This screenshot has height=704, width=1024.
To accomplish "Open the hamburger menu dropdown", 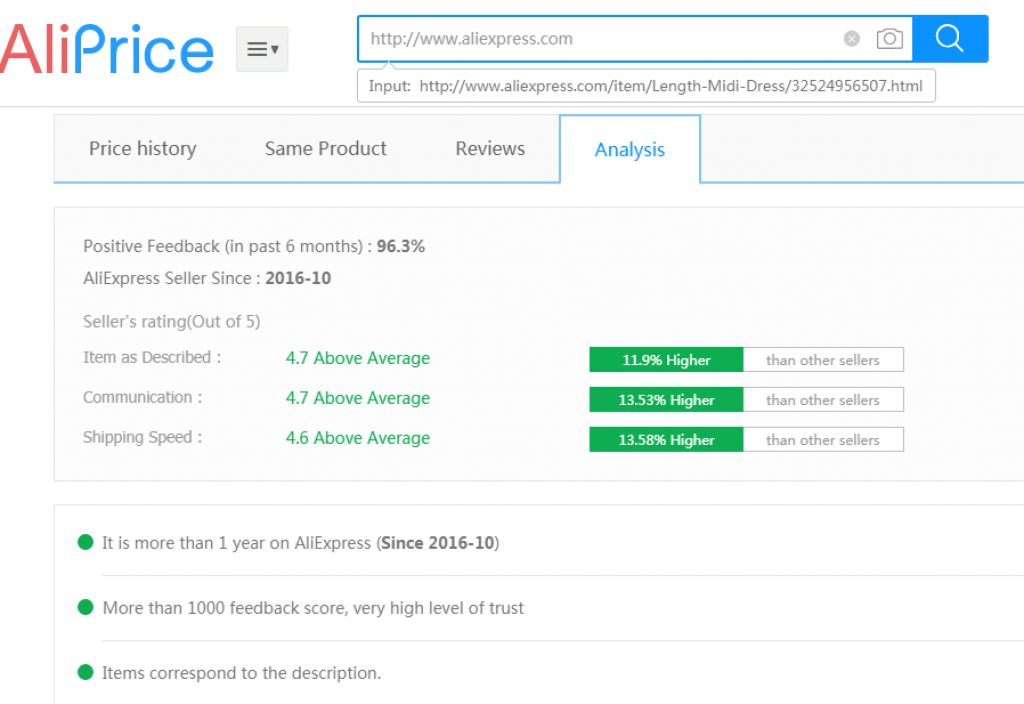I will [262, 49].
